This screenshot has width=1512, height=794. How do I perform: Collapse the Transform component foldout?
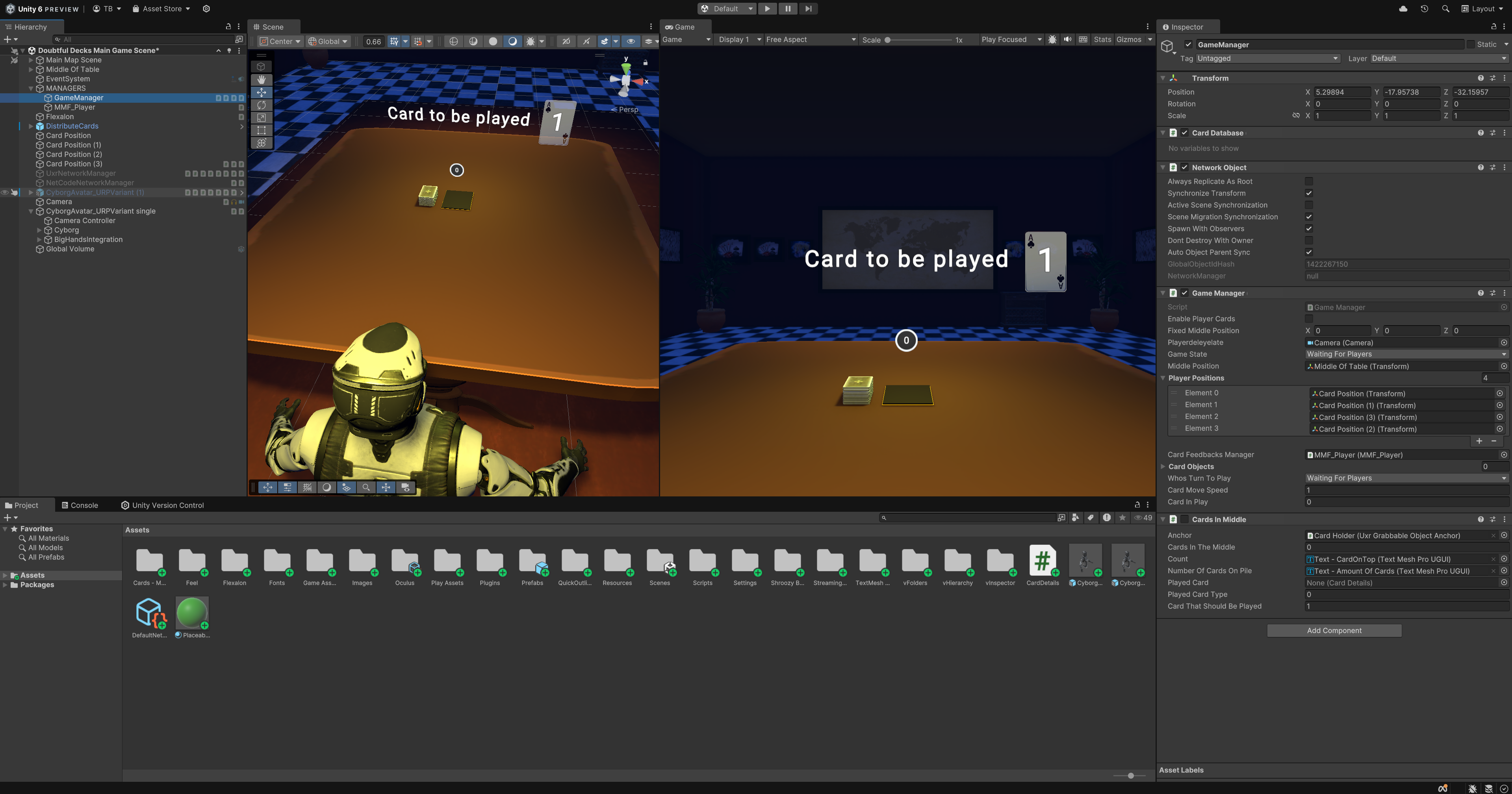point(1163,78)
